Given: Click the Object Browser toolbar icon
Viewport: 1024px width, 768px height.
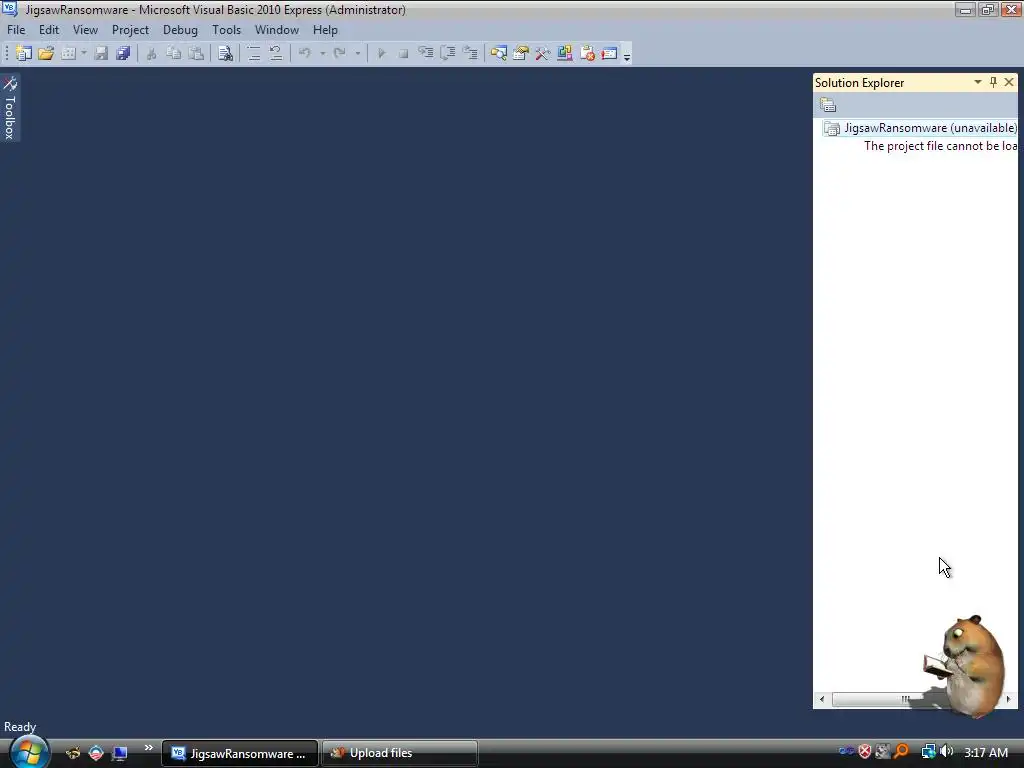Looking at the screenshot, I should tap(565, 54).
